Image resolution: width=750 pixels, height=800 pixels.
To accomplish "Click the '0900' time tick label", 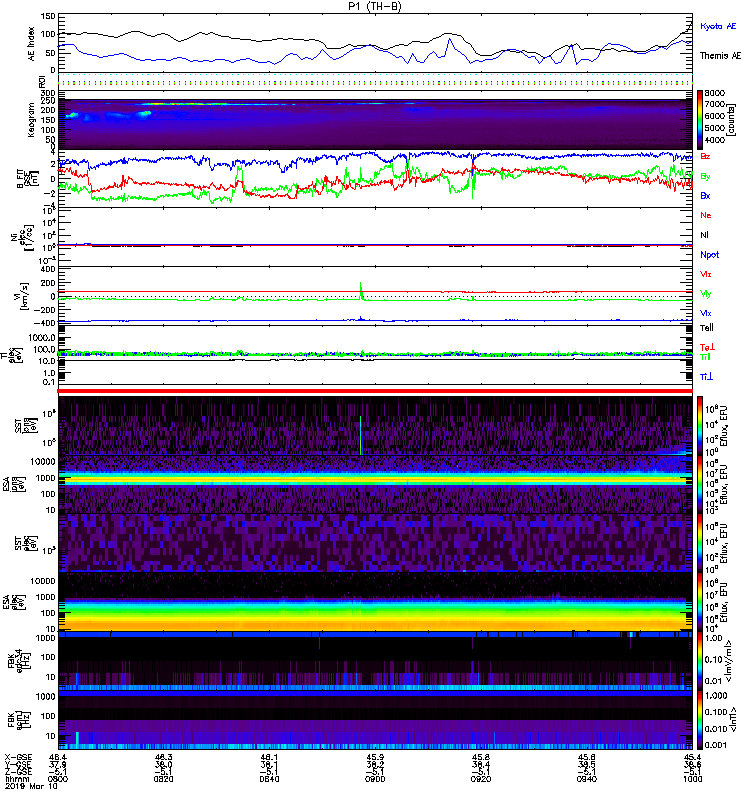I will coord(375,779).
